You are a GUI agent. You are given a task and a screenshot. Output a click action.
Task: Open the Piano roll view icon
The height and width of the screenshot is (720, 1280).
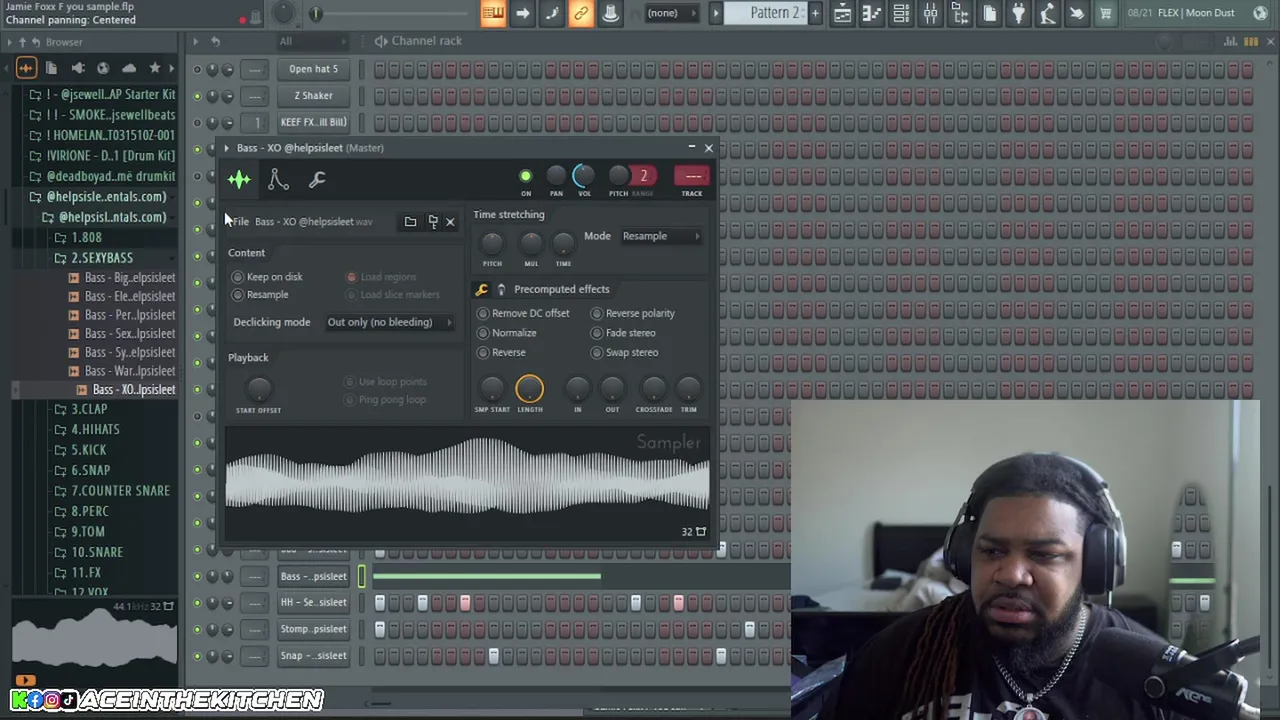(872, 13)
